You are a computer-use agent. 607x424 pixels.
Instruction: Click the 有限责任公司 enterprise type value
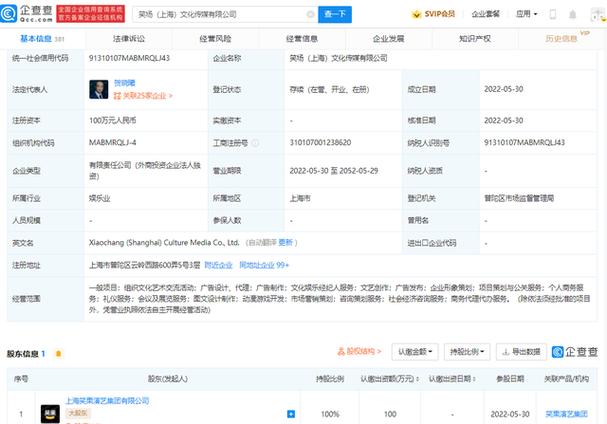[145, 171]
